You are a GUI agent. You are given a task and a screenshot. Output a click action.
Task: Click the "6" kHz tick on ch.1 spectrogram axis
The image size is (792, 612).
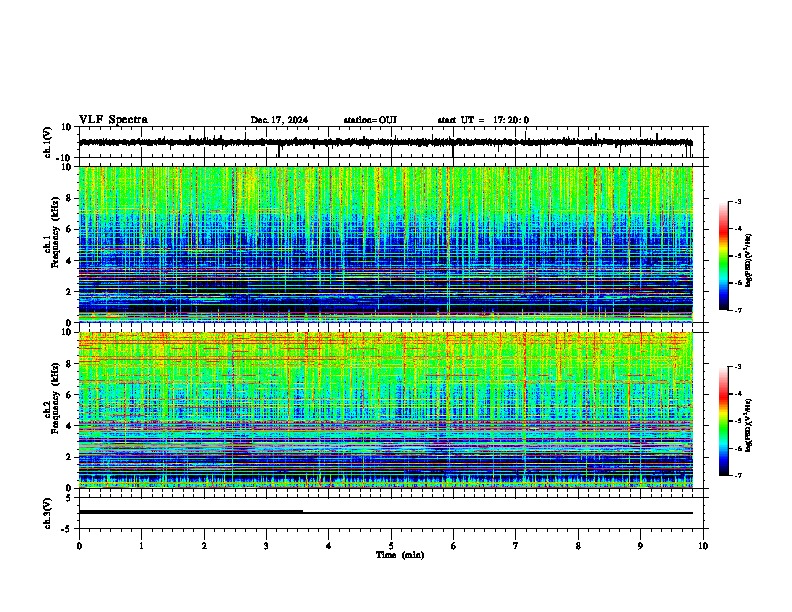pos(70,229)
